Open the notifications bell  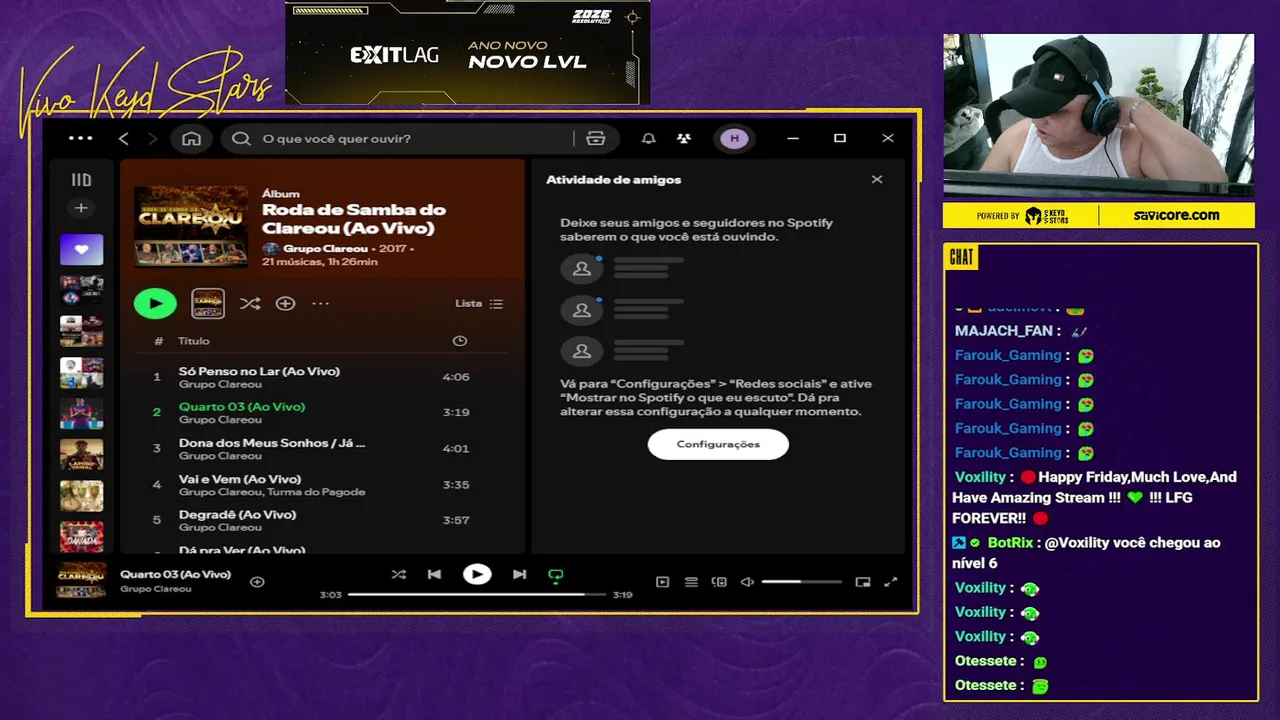[649, 139]
